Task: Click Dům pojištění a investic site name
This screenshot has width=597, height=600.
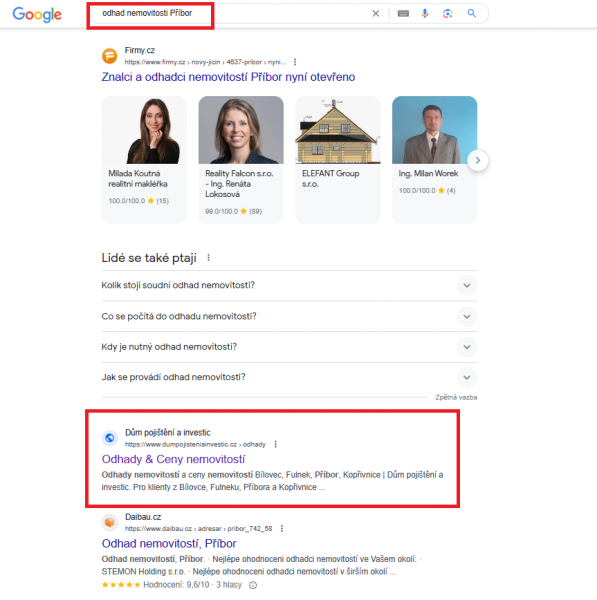Action: [168, 433]
